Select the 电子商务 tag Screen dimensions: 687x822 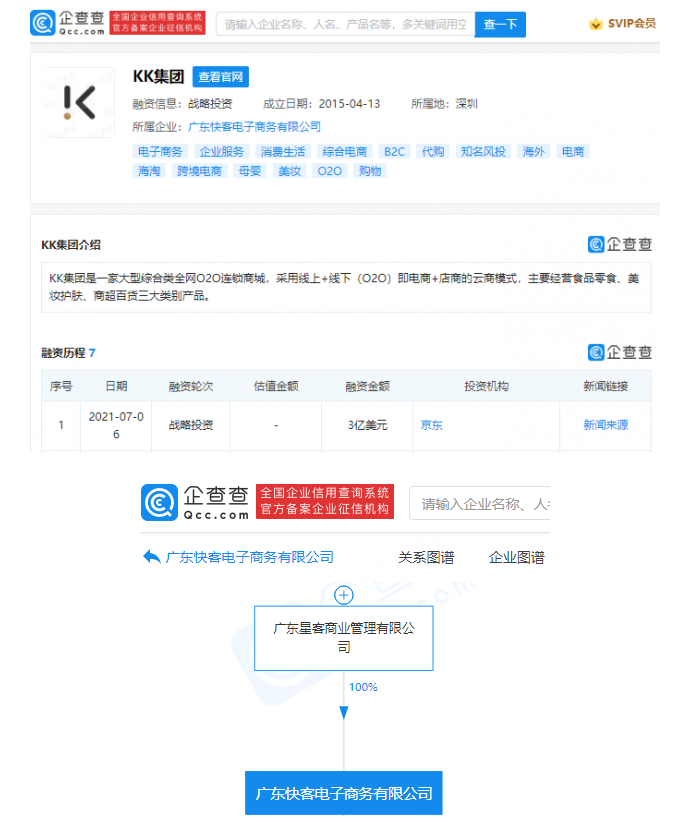(160, 152)
